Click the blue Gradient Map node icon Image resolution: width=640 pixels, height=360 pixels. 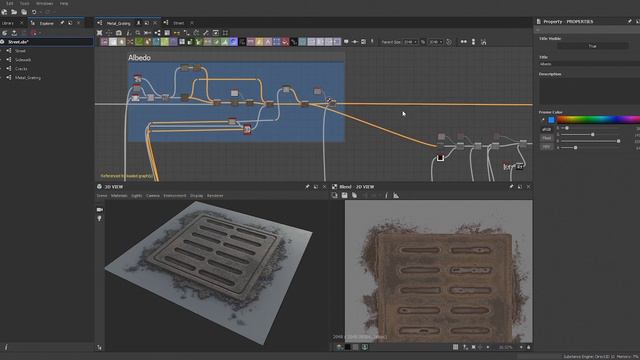(x=233, y=42)
